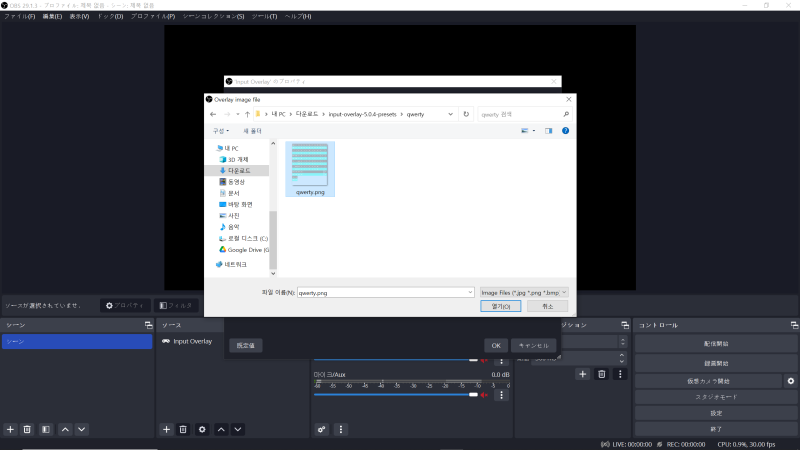
Task: Click the 열기(O) open button
Action: coord(501,307)
